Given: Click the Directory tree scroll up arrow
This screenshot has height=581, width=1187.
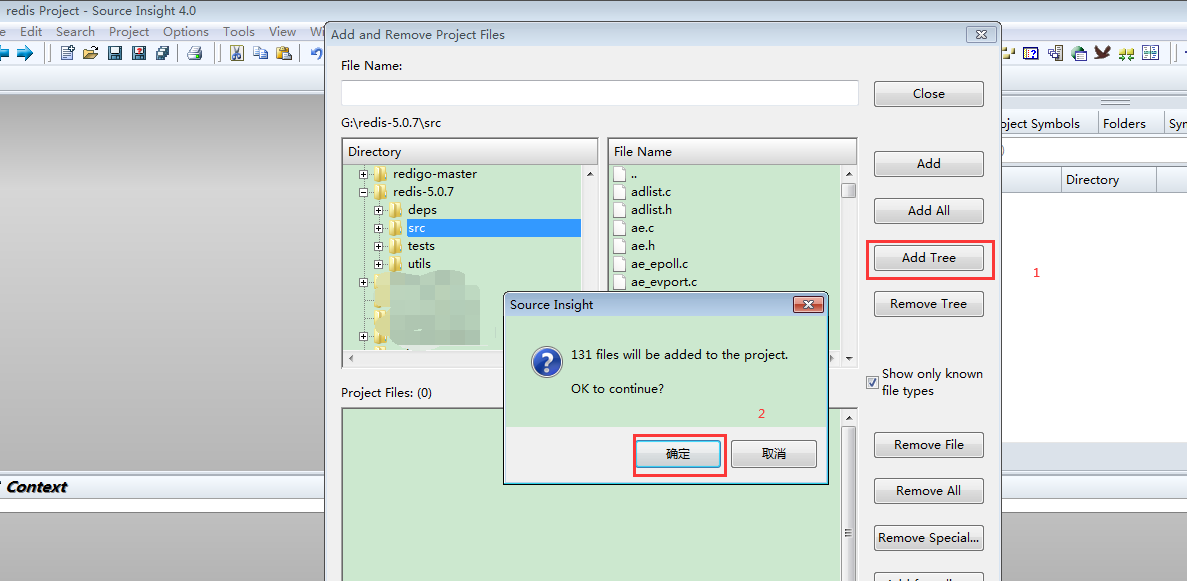Looking at the screenshot, I should pos(589,173).
